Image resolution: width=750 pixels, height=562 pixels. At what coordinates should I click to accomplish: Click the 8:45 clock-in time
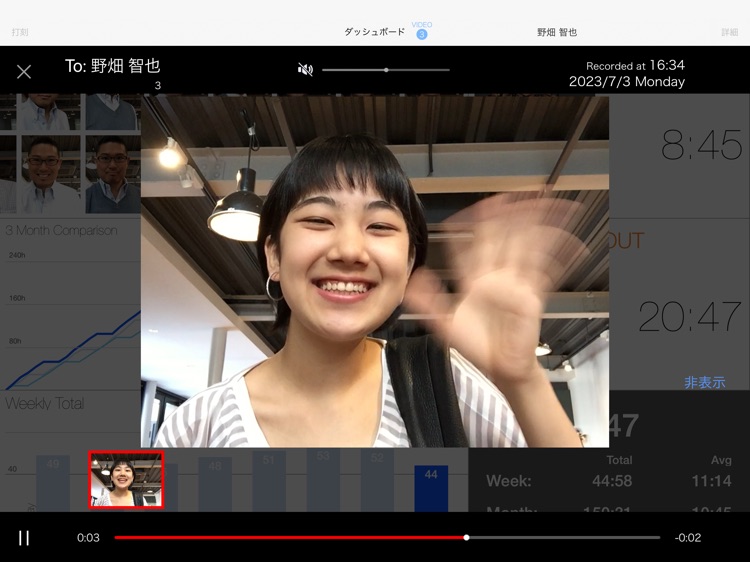coord(701,144)
